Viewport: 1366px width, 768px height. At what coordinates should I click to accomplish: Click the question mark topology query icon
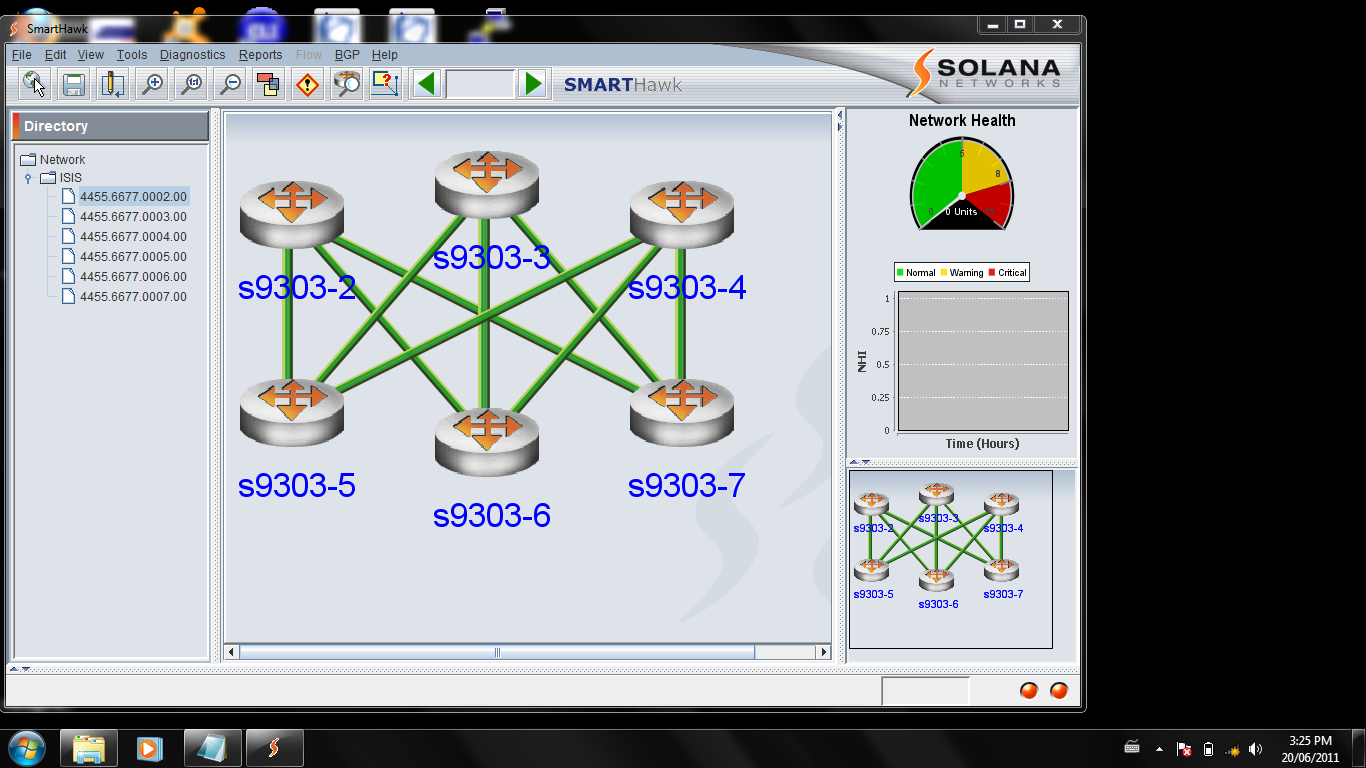385,84
